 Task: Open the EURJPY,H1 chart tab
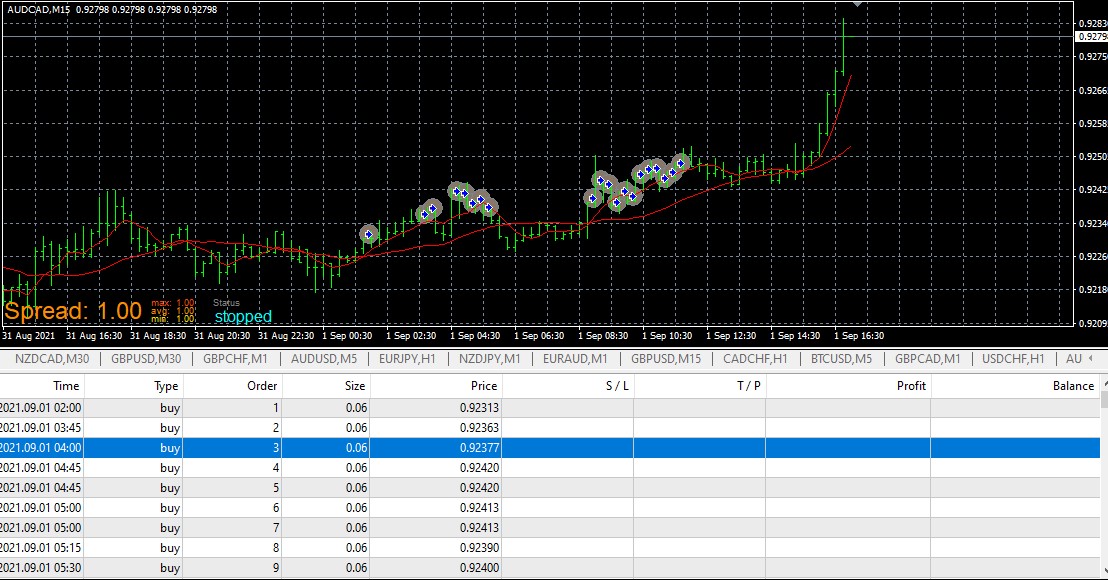point(407,359)
